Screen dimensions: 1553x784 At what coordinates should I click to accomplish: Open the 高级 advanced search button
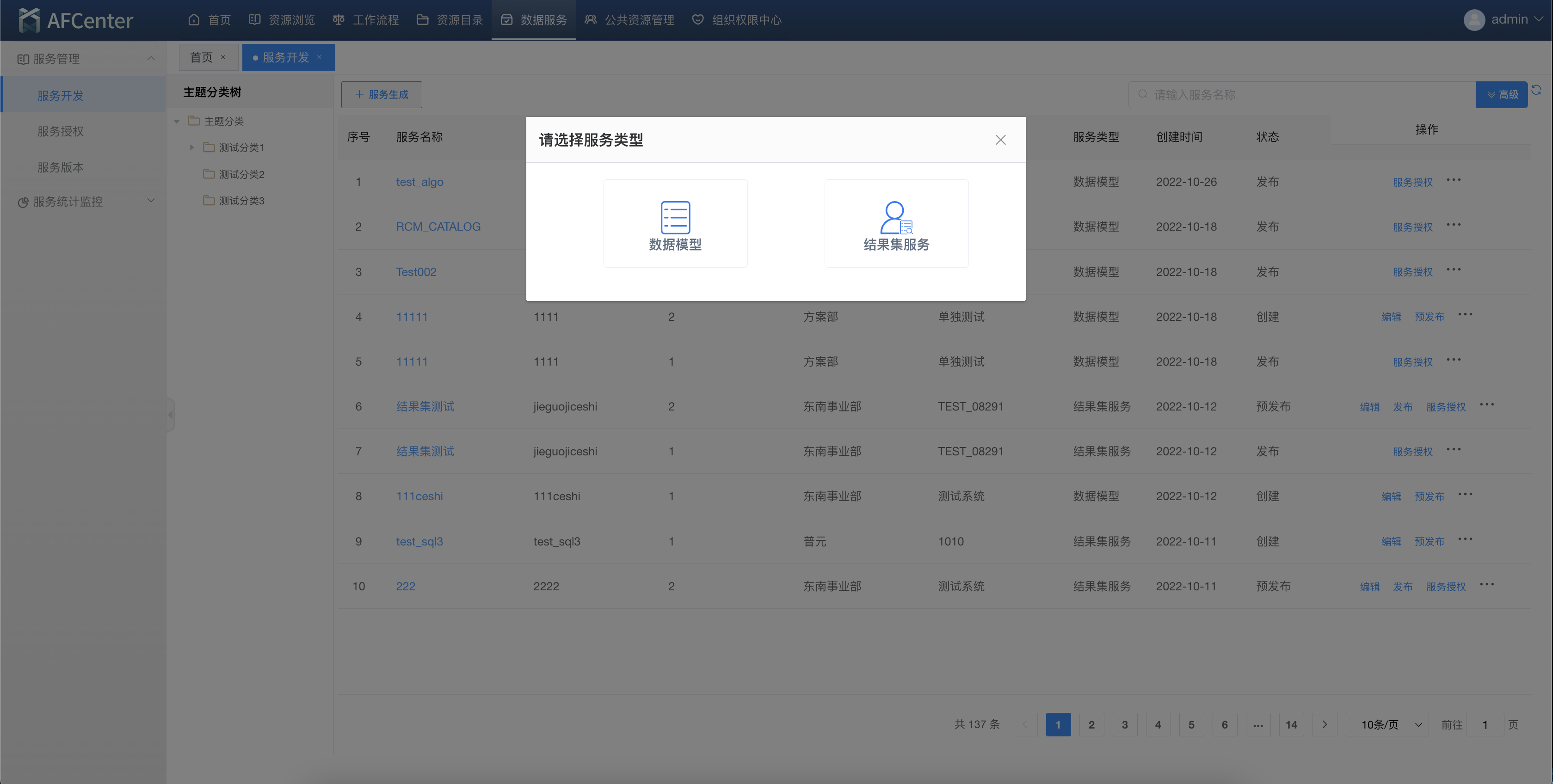tap(1502, 95)
